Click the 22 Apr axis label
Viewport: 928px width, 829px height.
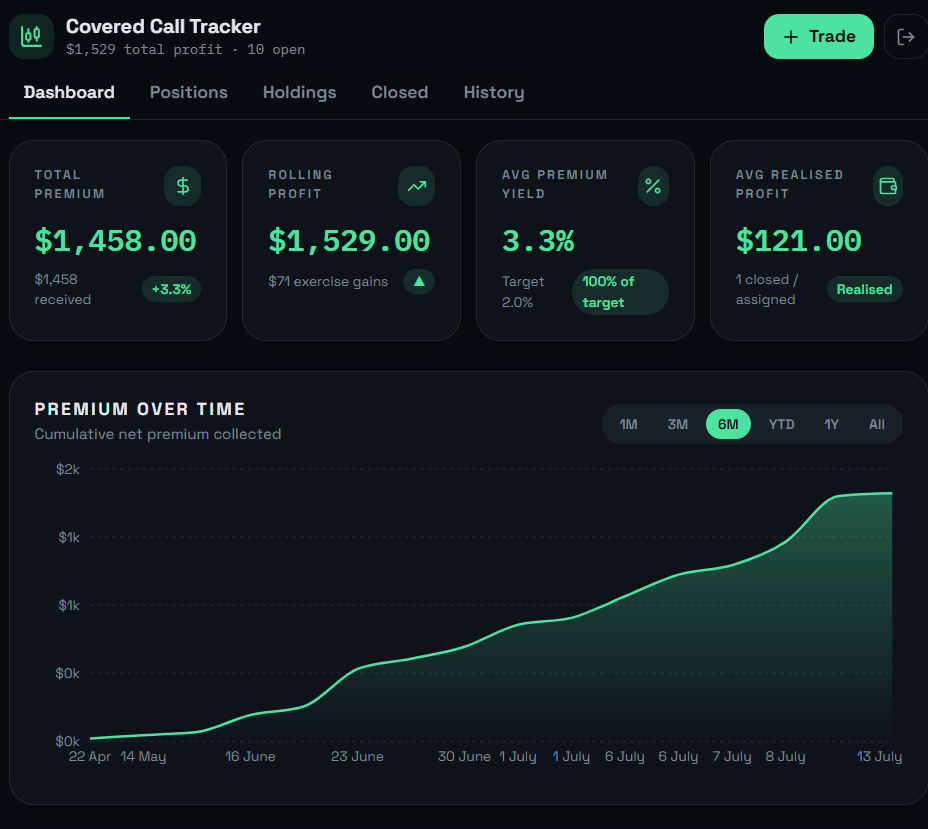[x=89, y=756]
